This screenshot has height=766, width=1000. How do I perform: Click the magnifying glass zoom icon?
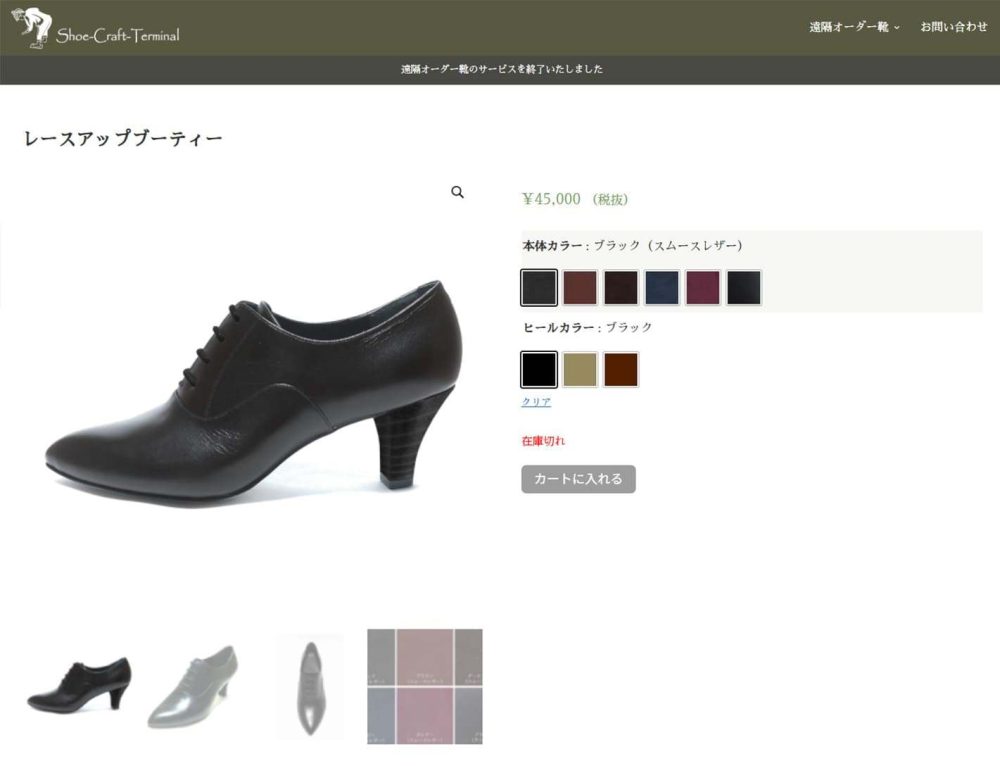[458, 192]
